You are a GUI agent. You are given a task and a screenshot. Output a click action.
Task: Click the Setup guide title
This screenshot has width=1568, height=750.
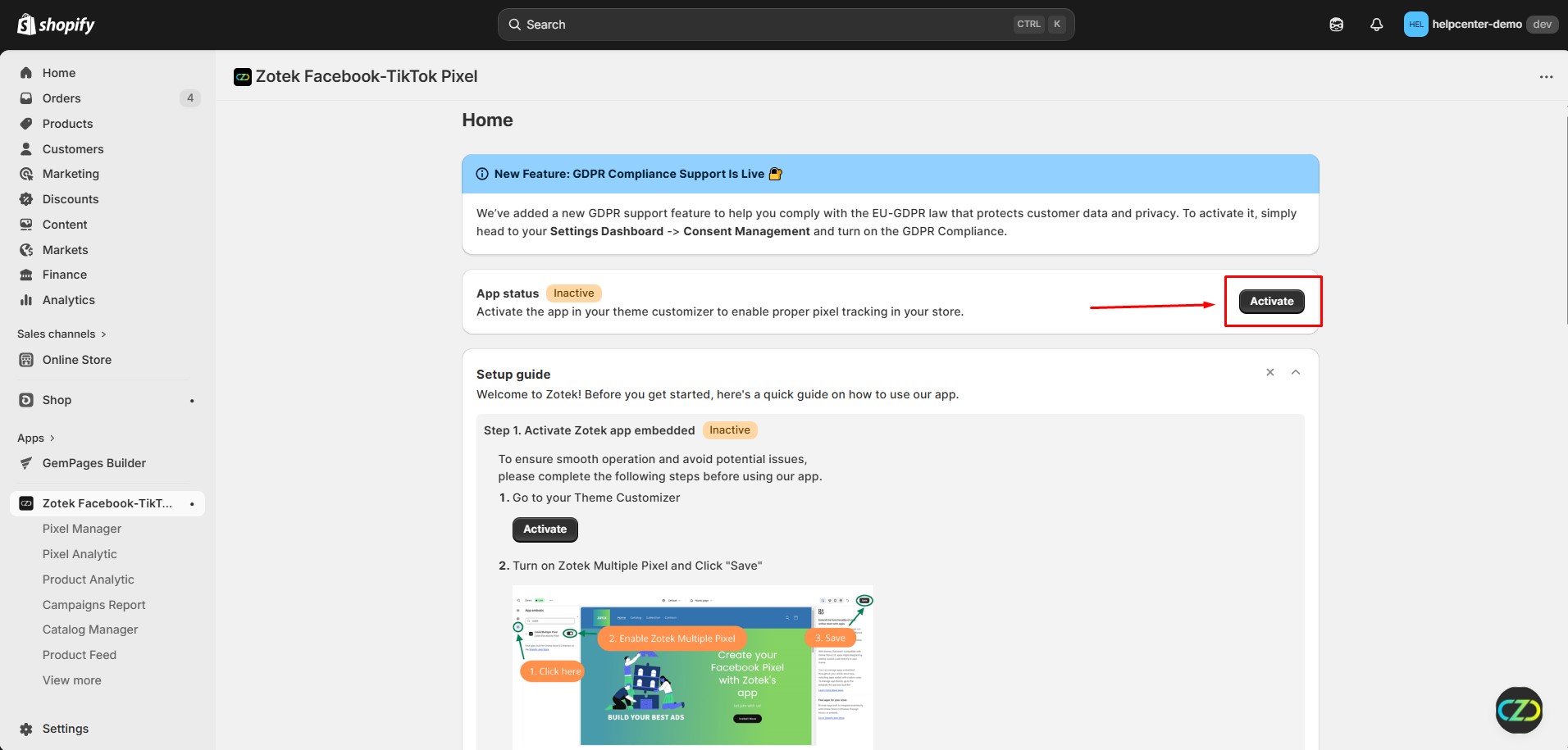[x=513, y=375]
